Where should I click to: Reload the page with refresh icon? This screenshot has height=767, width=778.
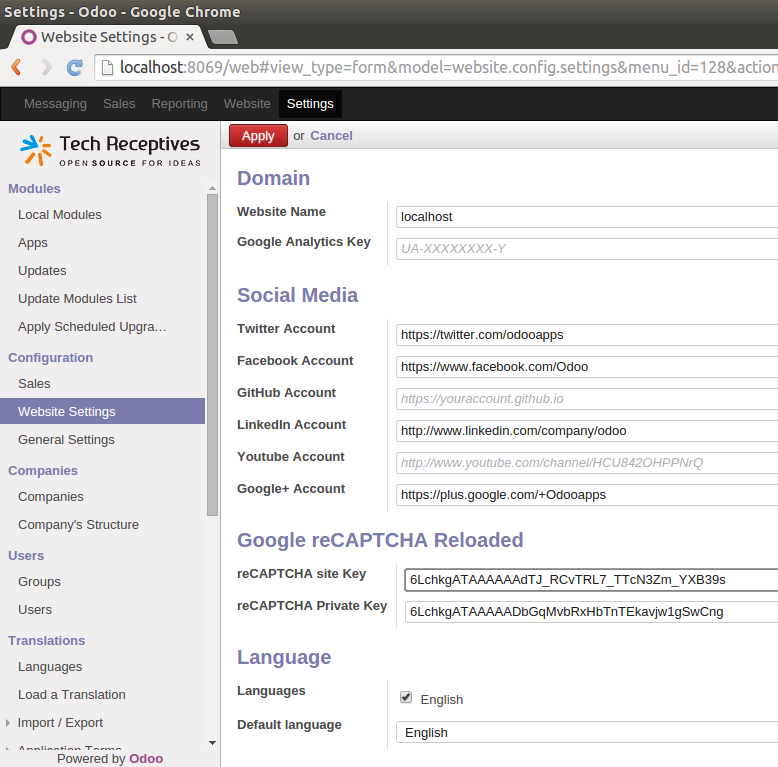(x=75, y=67)
